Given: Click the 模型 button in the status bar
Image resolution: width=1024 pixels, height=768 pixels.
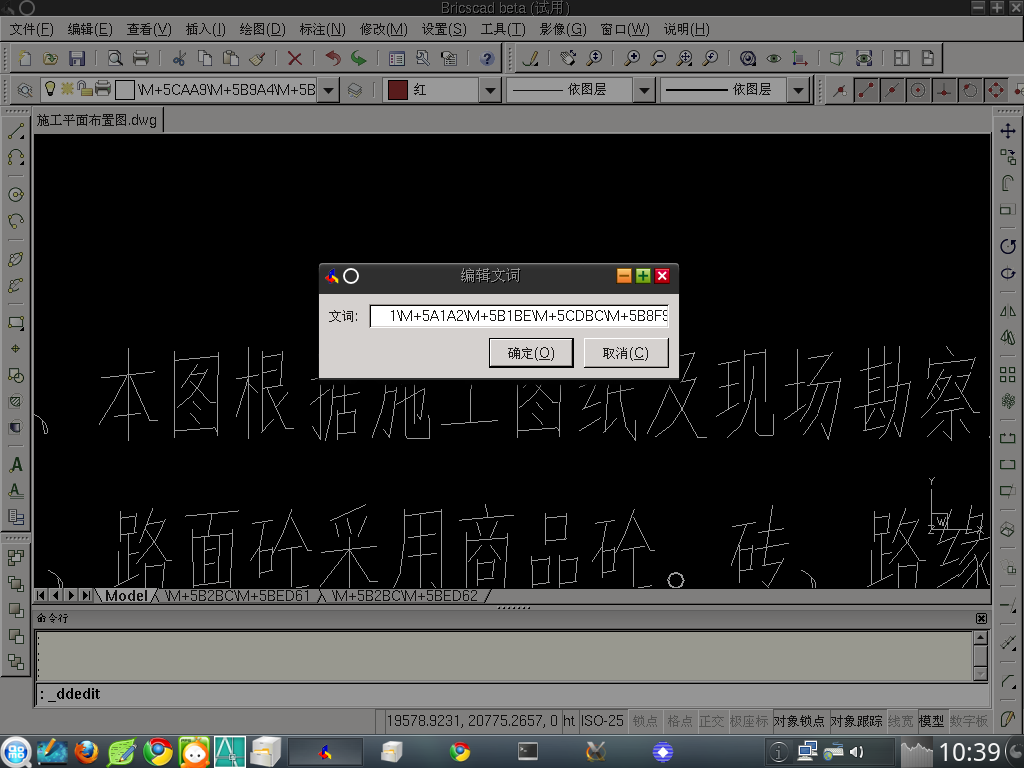Looking at the screenshot, I should (x=931, y=721).
